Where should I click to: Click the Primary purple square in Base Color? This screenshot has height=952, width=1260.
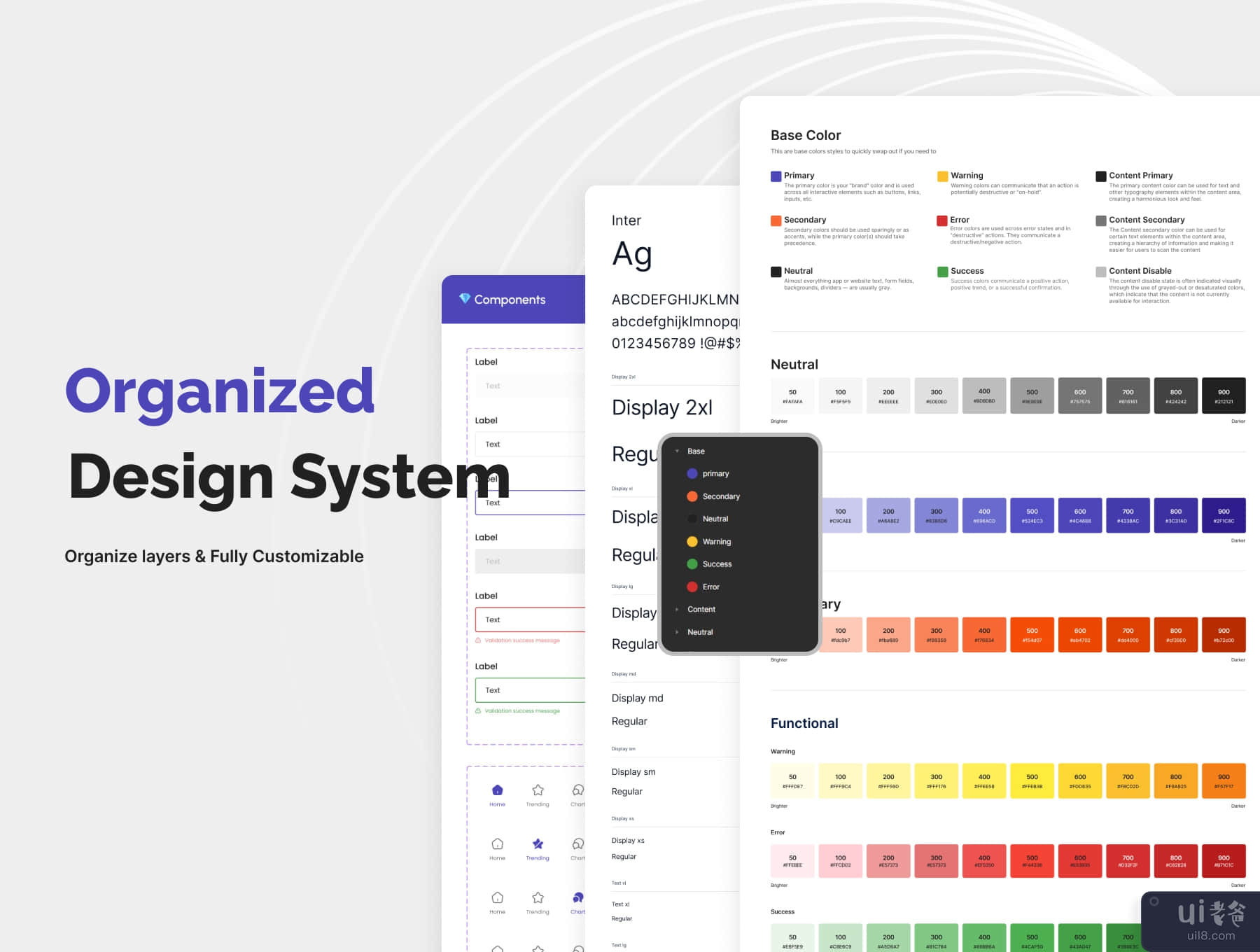[x=776, y=176]
